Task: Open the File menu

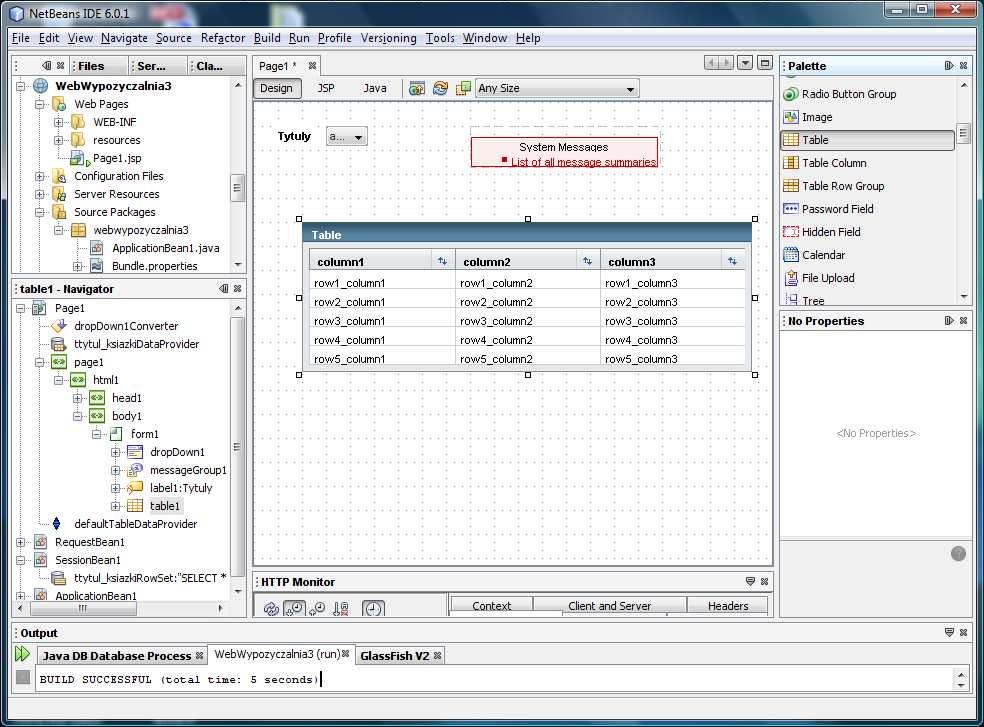Action: click(x=21, y=38)
